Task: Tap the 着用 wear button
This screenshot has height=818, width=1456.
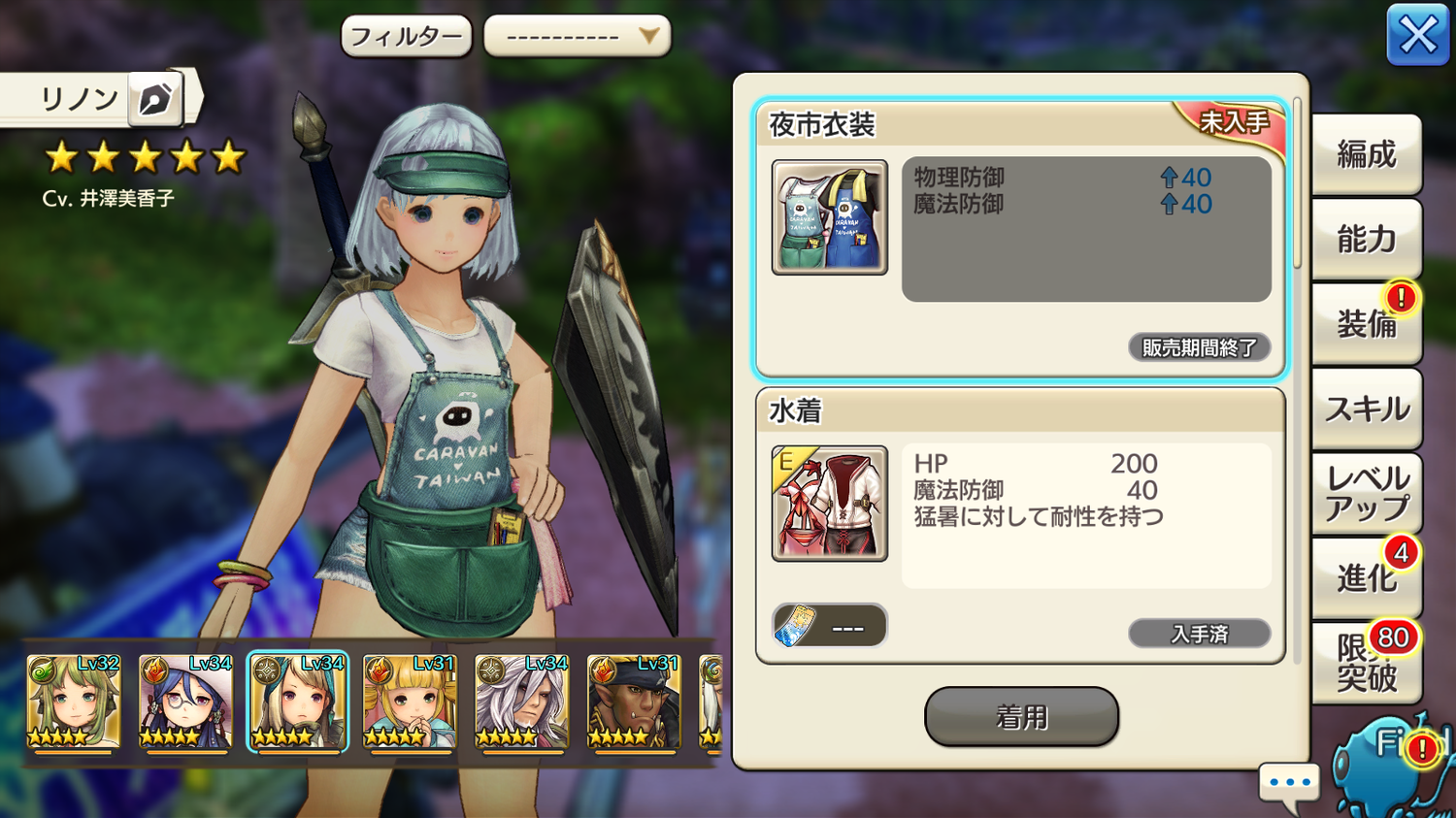Action: [1021, 717]
